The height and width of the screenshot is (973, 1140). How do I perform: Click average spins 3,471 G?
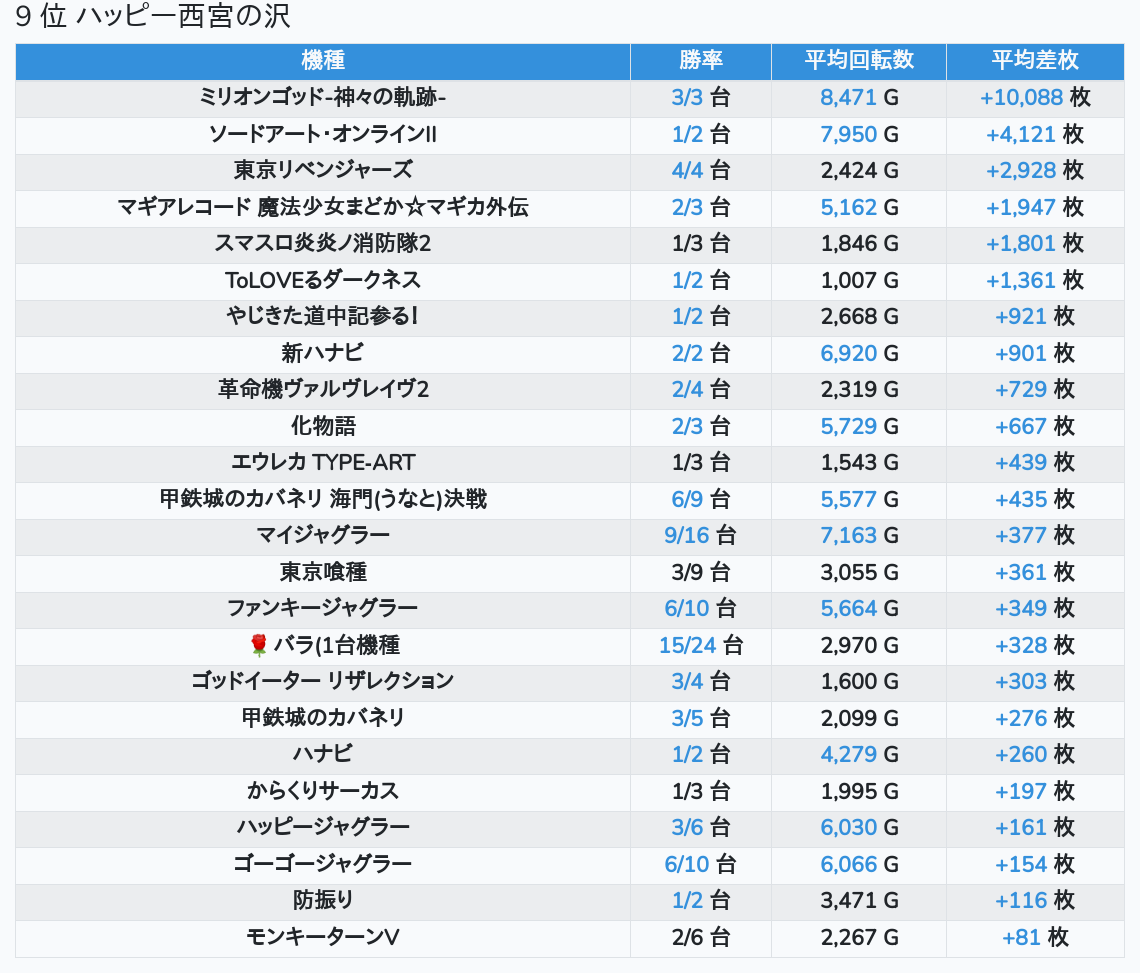(859, 900)
